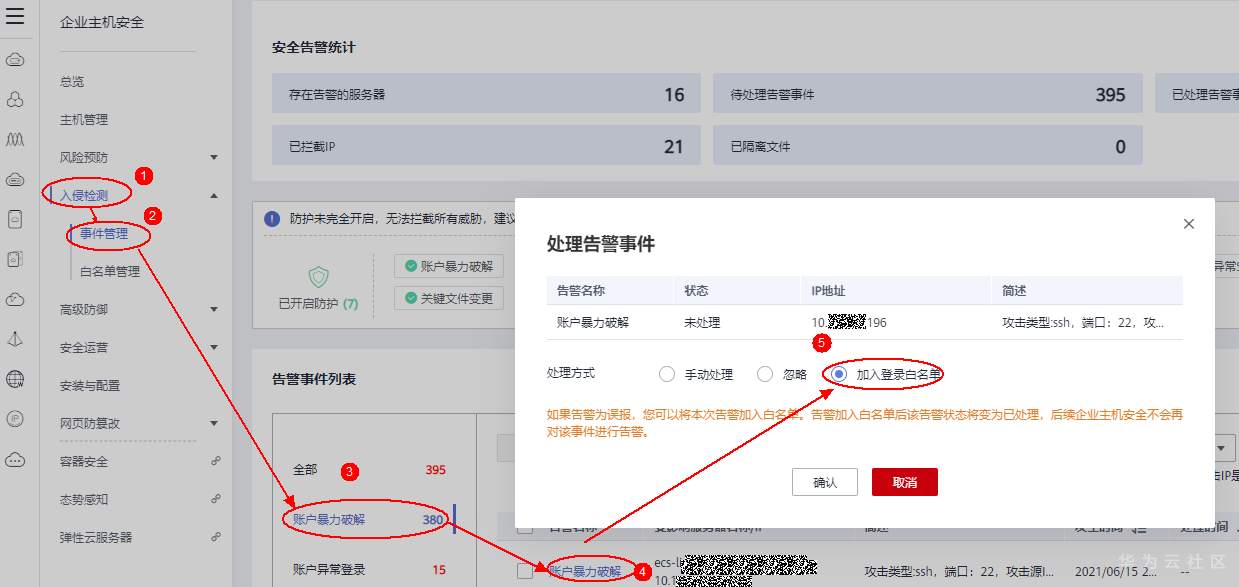
Task: Click the WWW globe icon in the rail
Action: click(15, 379)
